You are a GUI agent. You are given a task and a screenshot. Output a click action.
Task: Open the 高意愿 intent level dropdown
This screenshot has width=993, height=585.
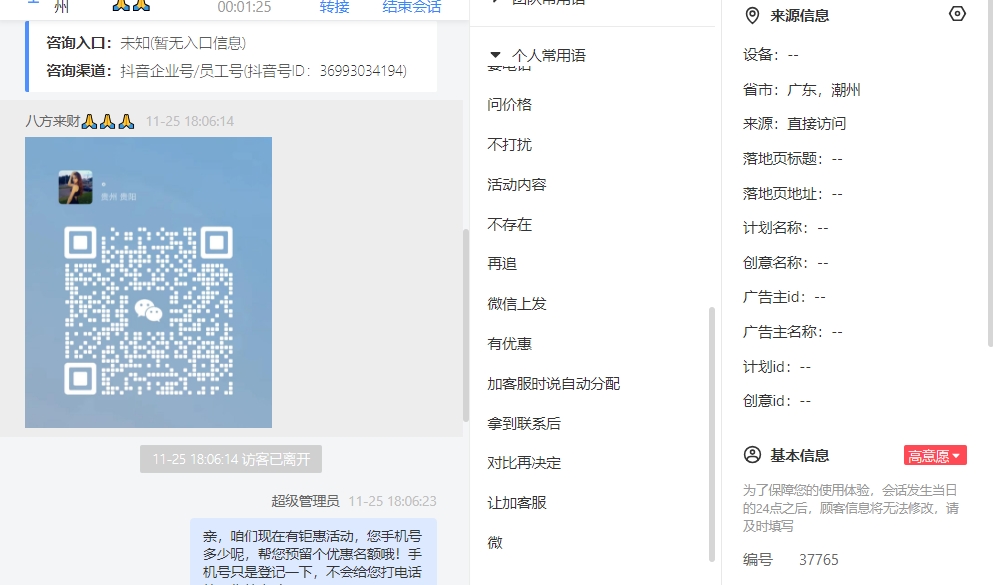point(935,455)
